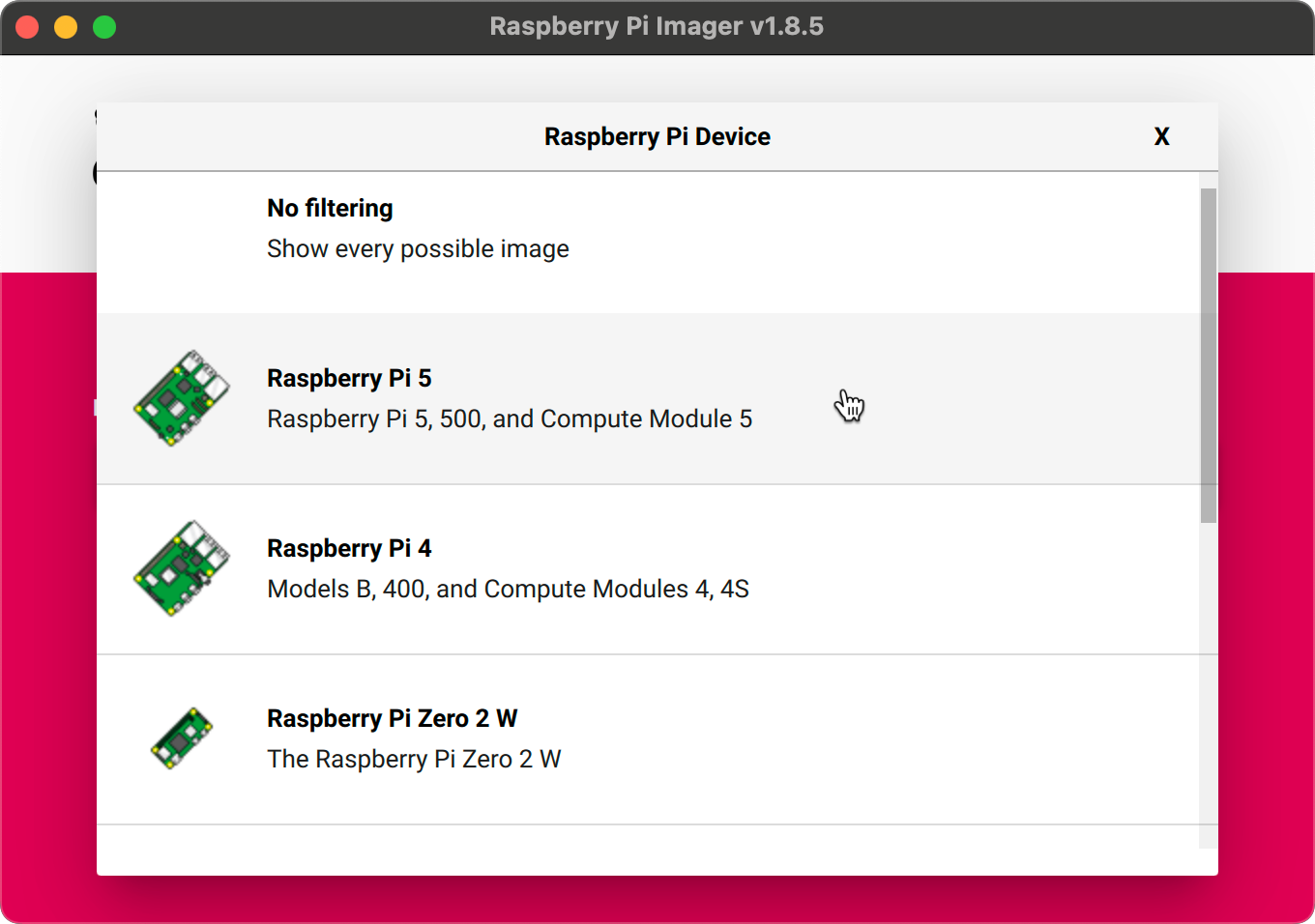Click the Raspberry Pi 4 heading text
The width and height of the screenshot is (1315, 924).
[349, 548]
